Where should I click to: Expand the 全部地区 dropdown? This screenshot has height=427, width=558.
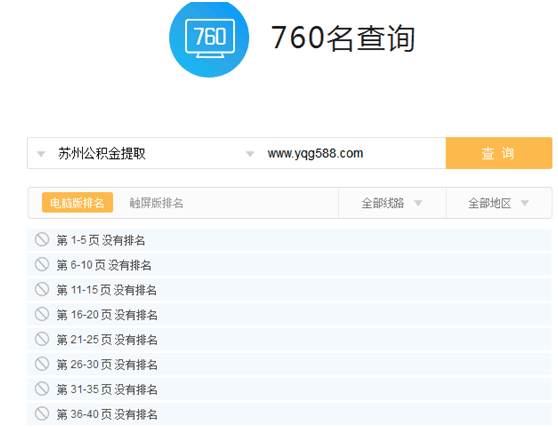pos(499,203)
